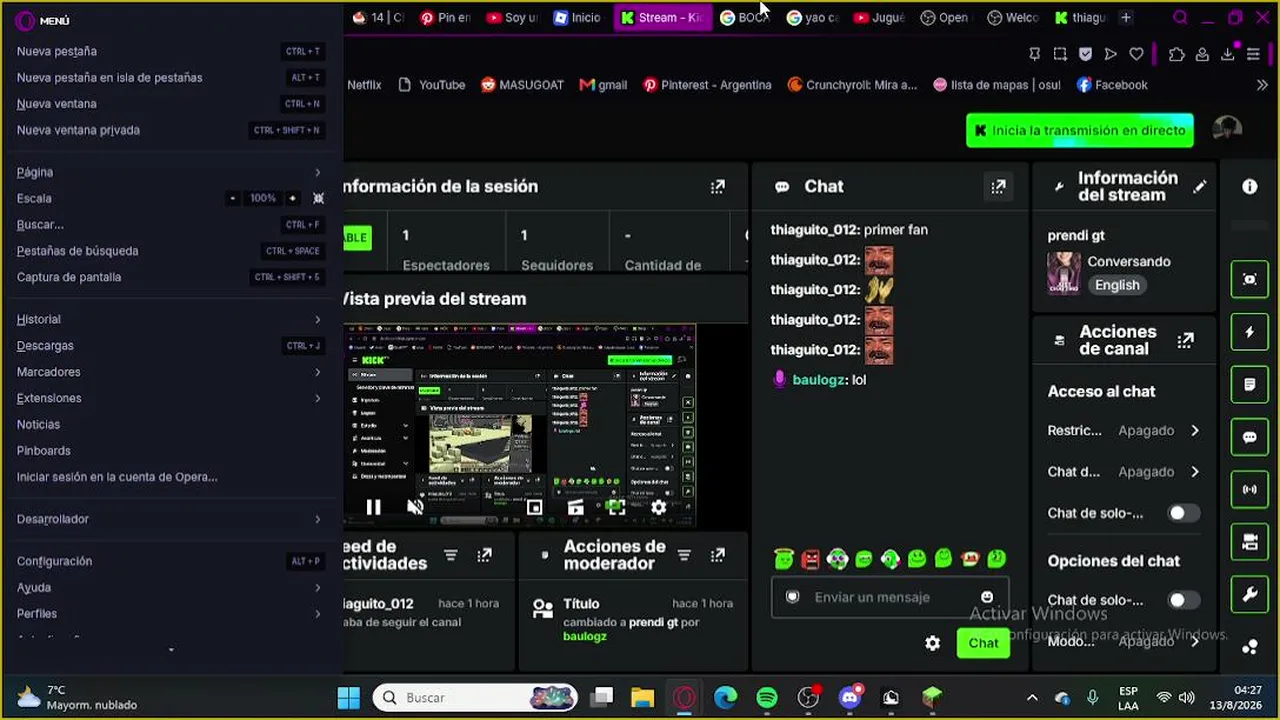Open Opera's Easy Setup icon

1253,54
